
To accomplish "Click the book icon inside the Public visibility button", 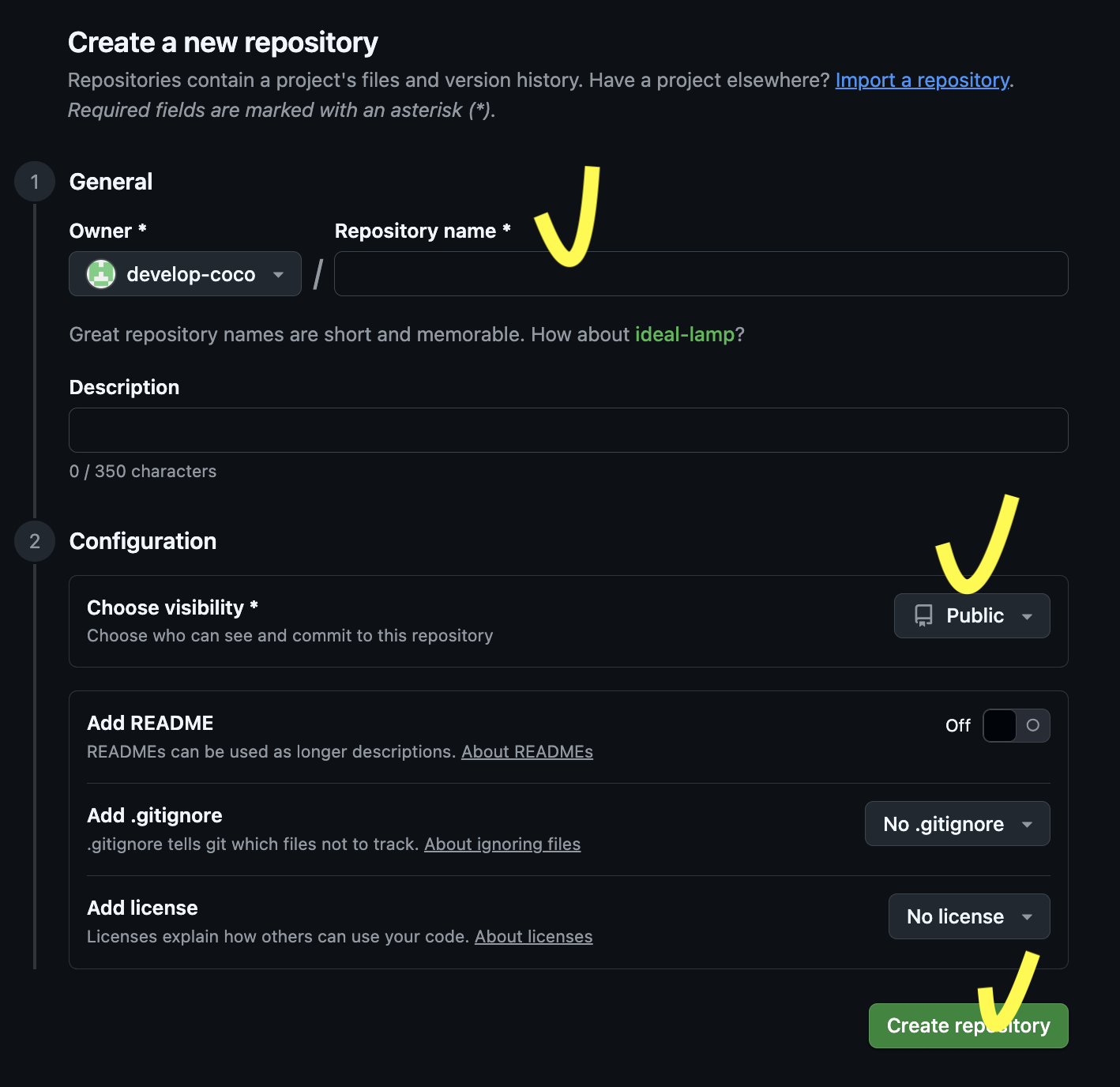I will 923,615.
